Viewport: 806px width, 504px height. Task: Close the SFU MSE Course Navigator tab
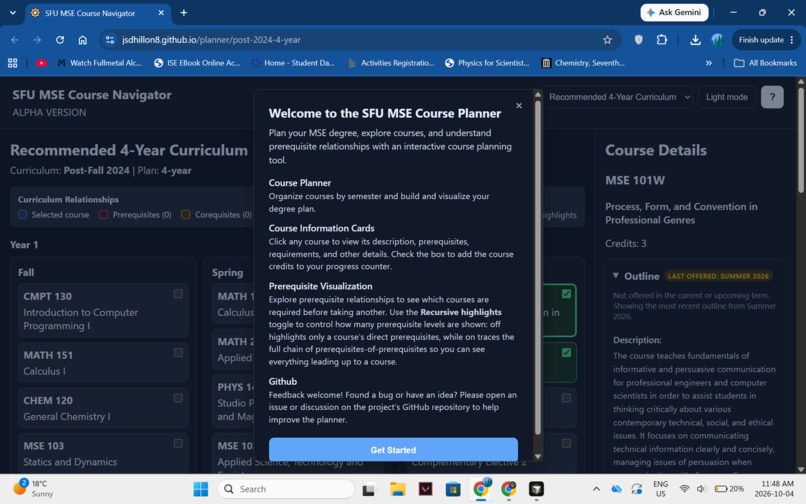click(x=161, y=13)
